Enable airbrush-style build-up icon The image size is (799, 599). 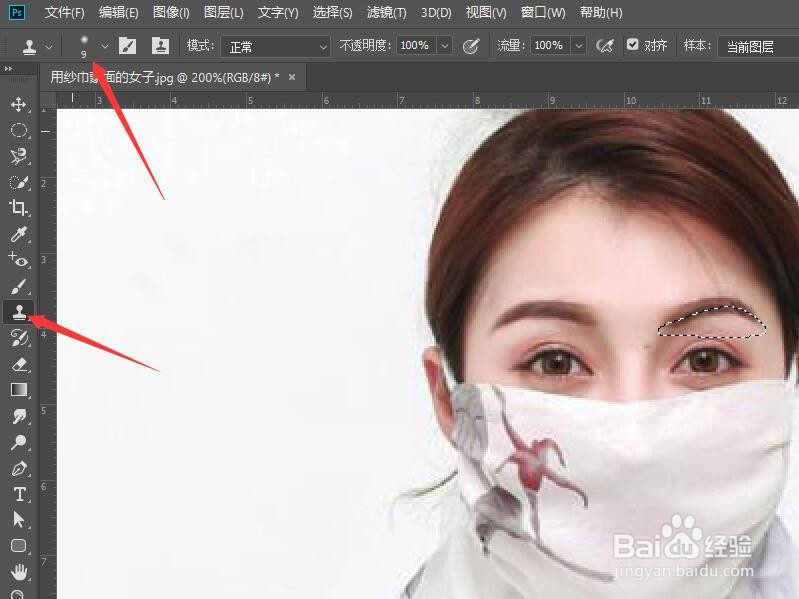pyautogui.click(x=605, y=46)
